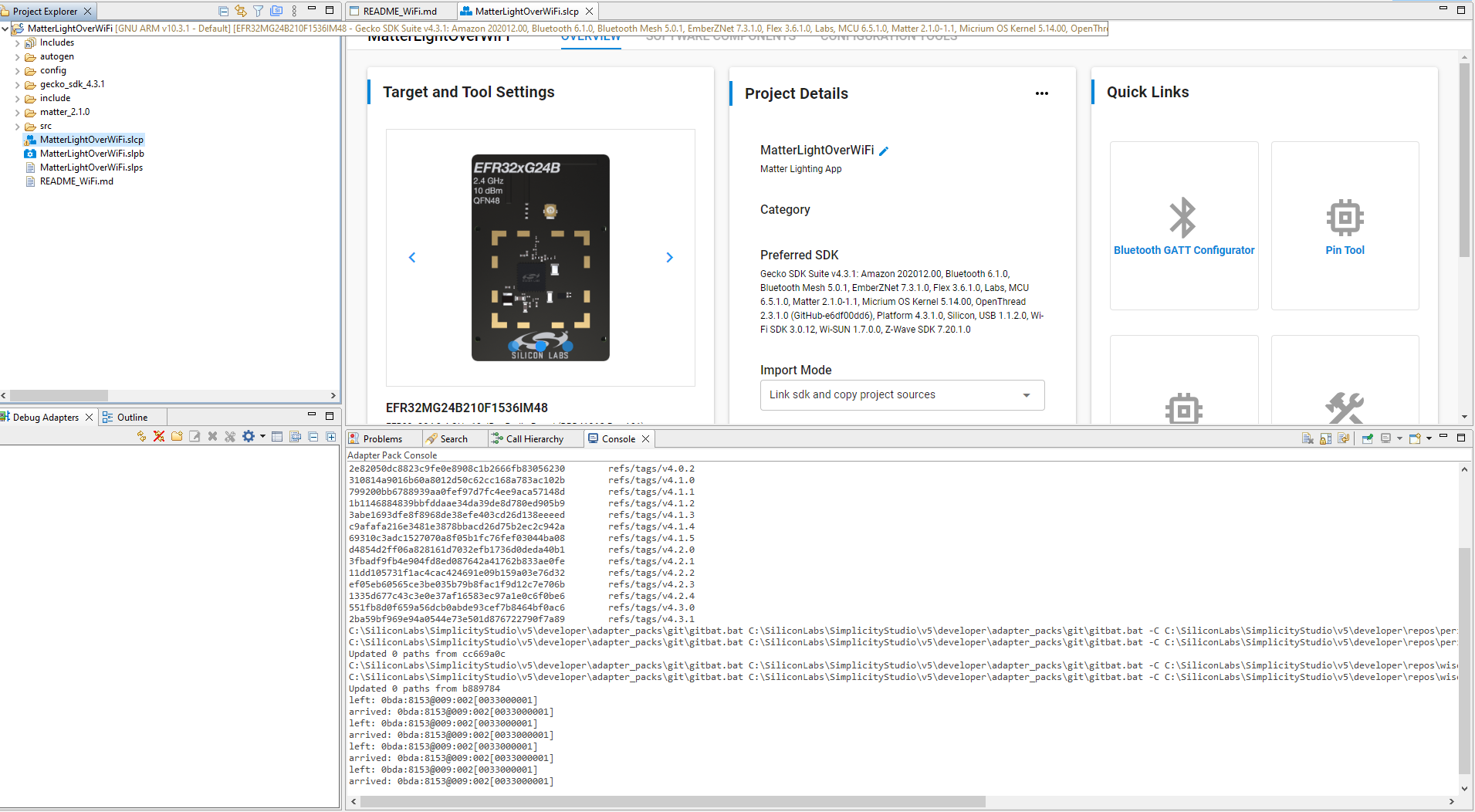Toggle Link with Editor in Project Explorer
This screenshot has height=812, width=1475.
(241, 11)
